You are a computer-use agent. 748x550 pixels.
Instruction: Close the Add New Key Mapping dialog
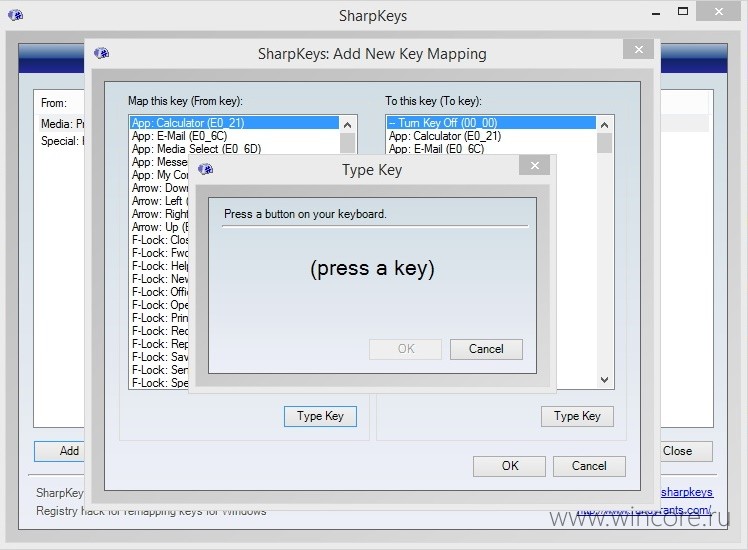pyautogui.click(x=638, y=50)
